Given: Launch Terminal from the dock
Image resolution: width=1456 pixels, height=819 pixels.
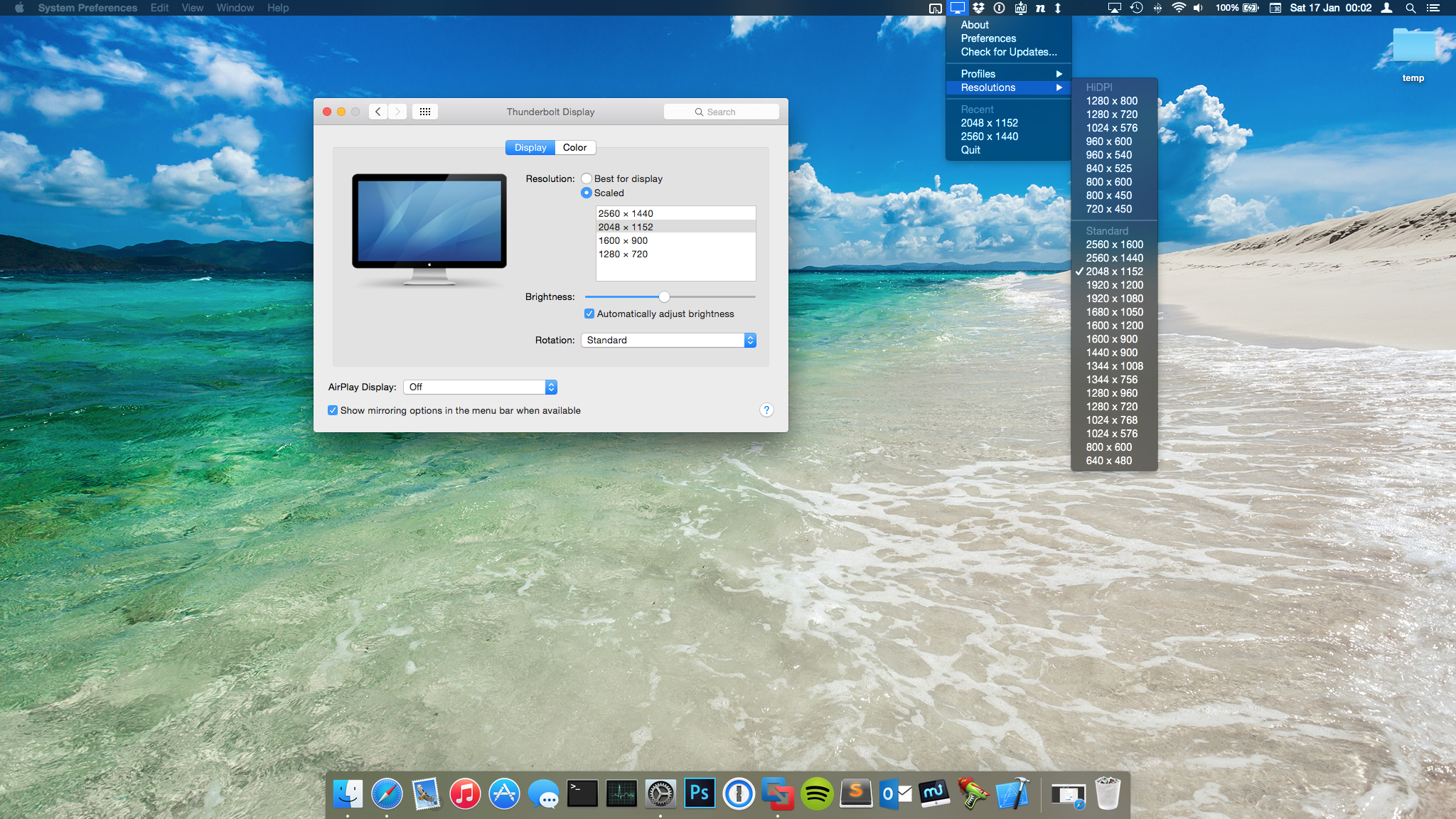Looking at the screenshot, I should click(x=582, y=793).
